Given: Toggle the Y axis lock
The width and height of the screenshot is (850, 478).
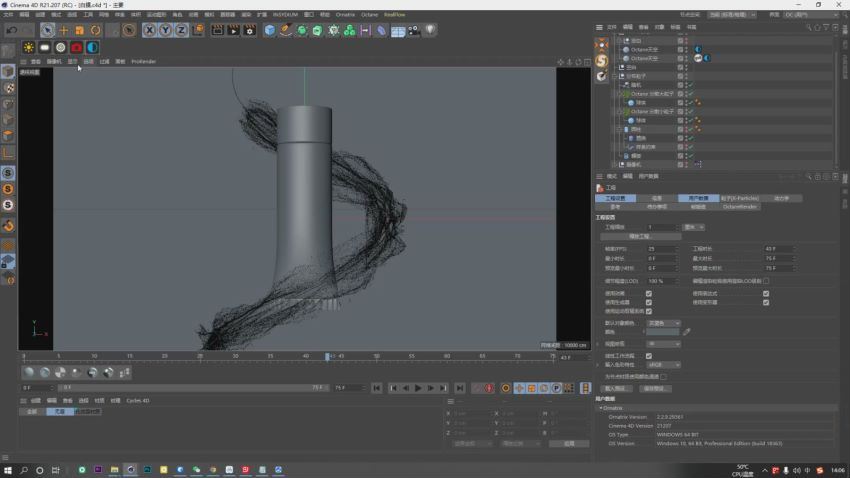Looking at the screenshot, I should pyautogui.click(x=165, y=30).
